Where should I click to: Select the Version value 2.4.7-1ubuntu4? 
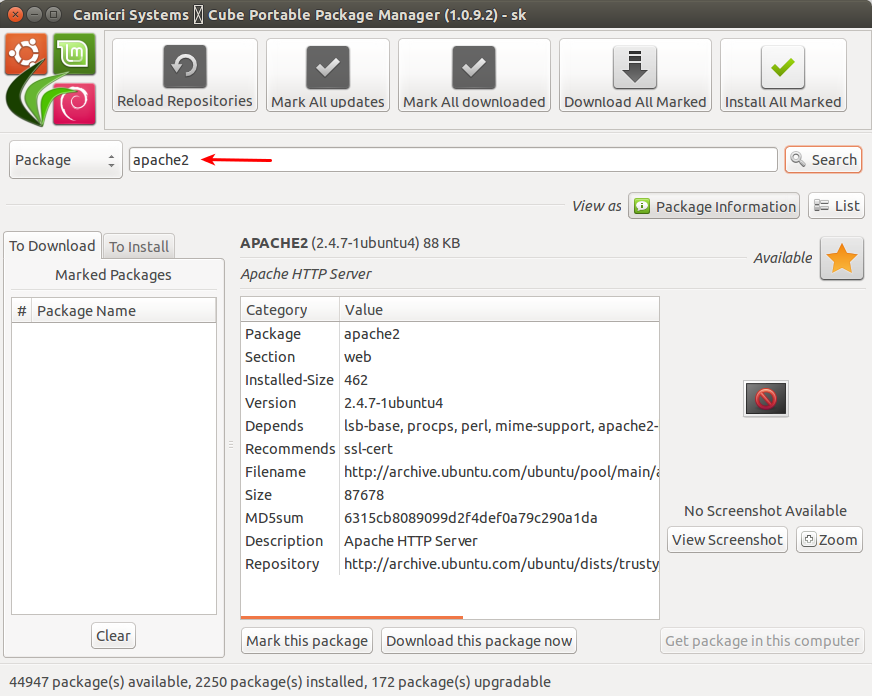point(394,403)
